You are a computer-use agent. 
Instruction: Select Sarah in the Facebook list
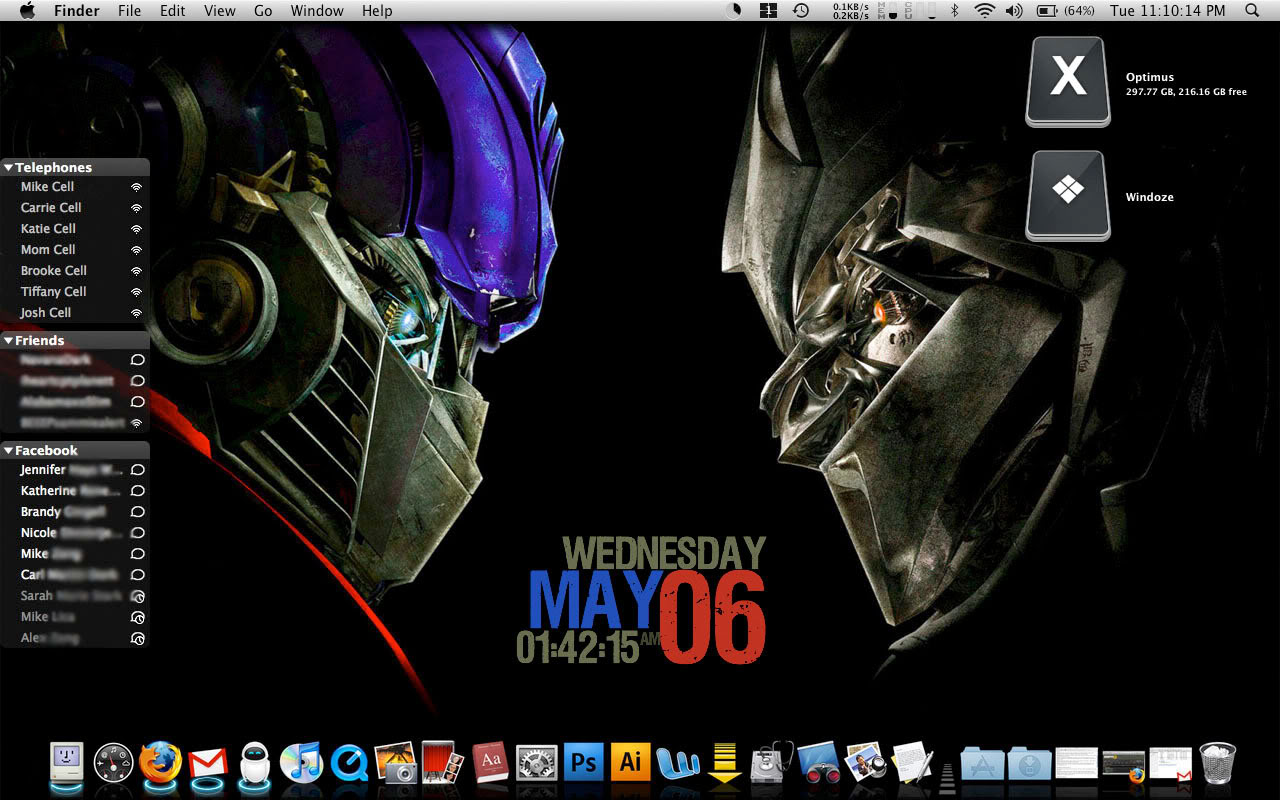[75, 596]
